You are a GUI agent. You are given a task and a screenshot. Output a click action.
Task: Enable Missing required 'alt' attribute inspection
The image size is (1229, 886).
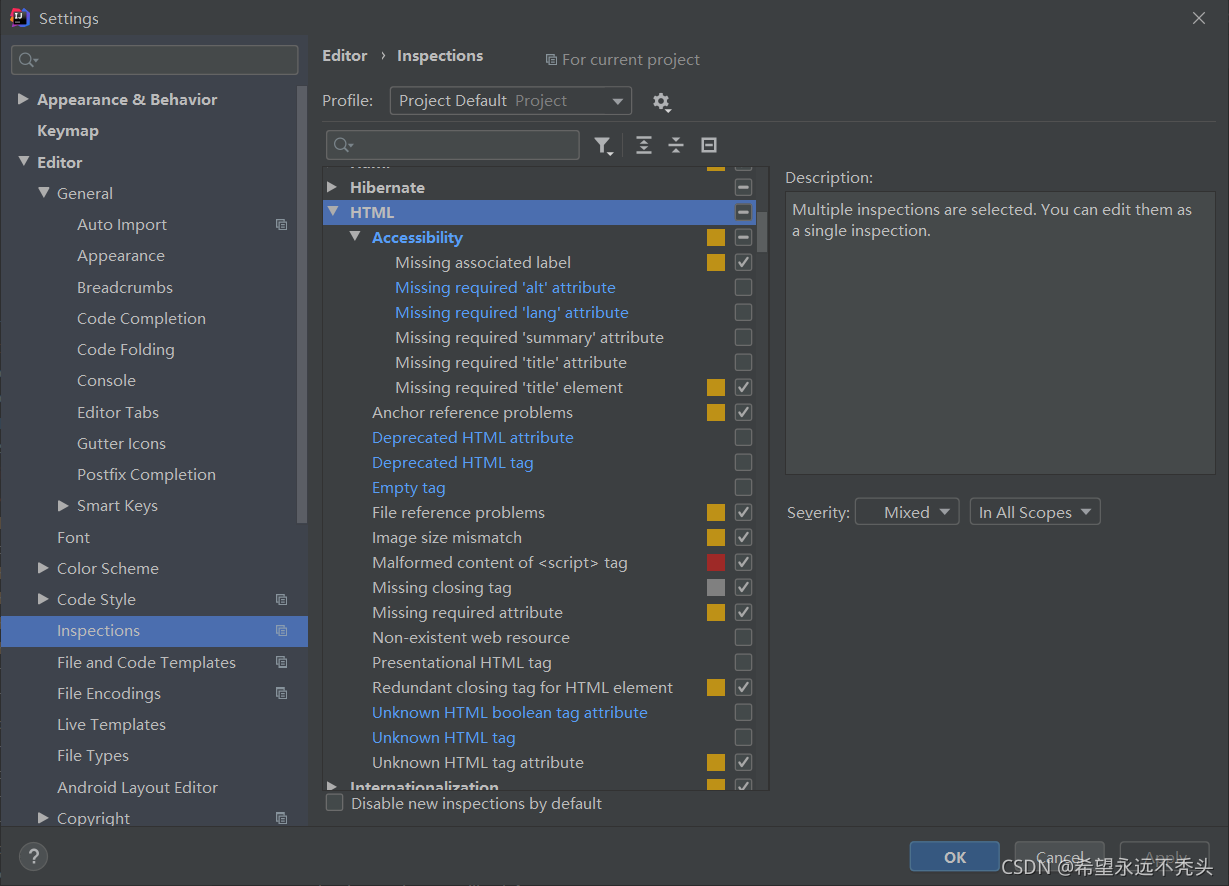click(x=743, y=287)
